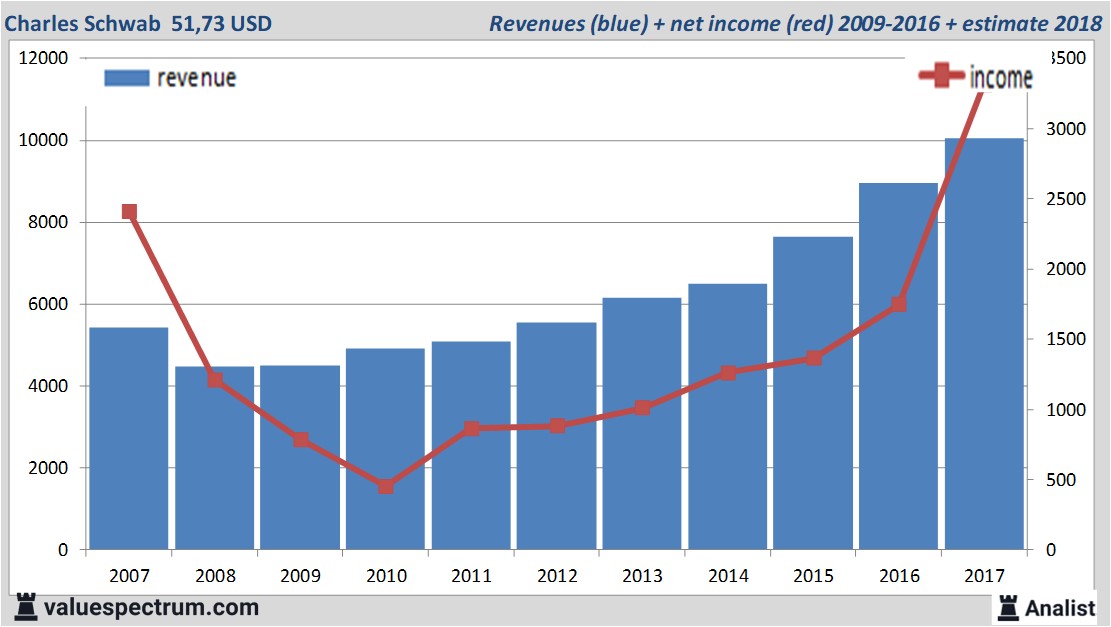Screen dimensions: 1111x627
Task: Click the 2015 income data point marker
Action: 813,358
